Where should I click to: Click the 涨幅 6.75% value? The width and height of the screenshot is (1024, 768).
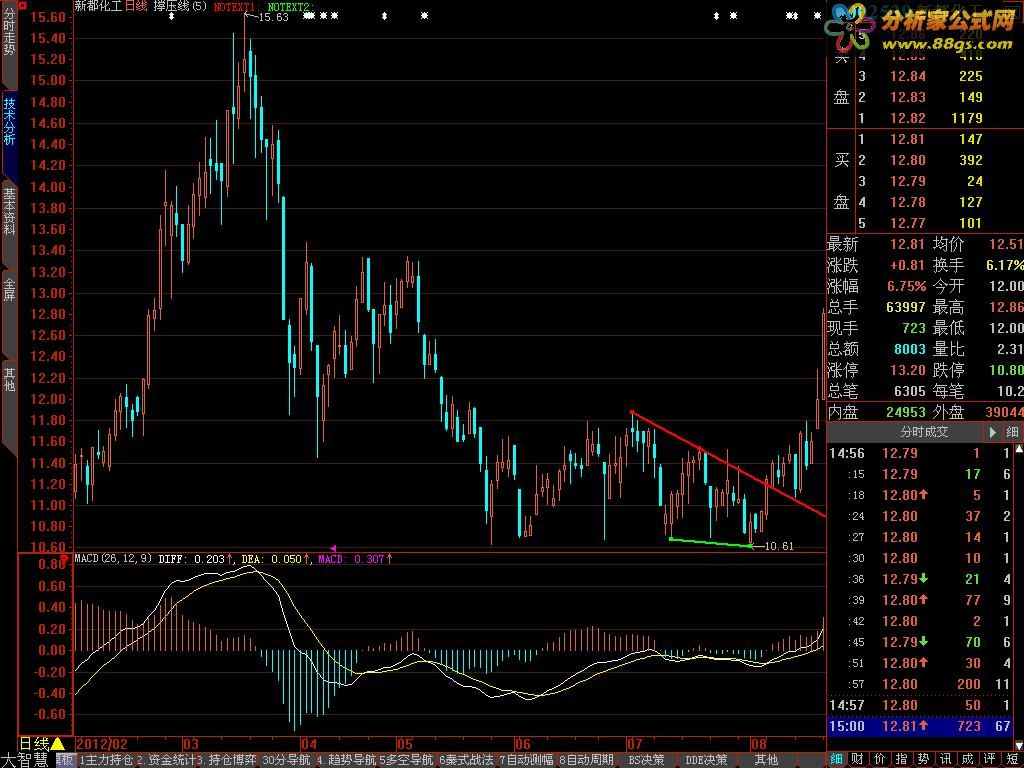click(x=906, y=286)
